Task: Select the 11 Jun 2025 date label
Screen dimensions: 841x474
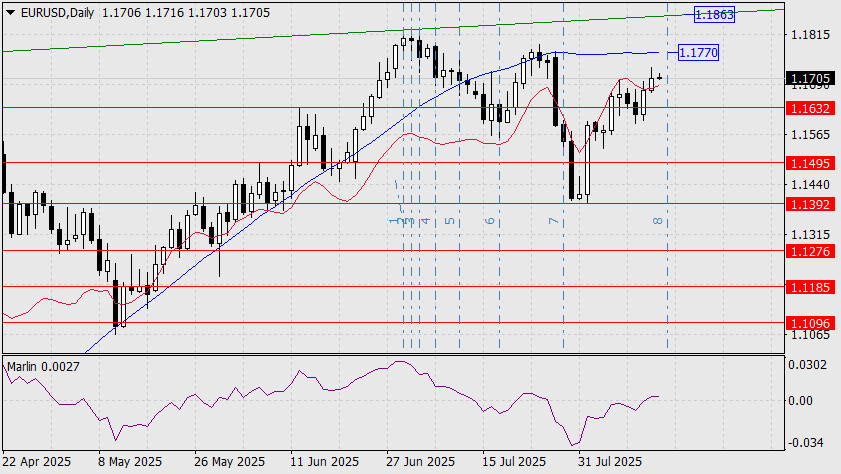Action: coord(325,462)
